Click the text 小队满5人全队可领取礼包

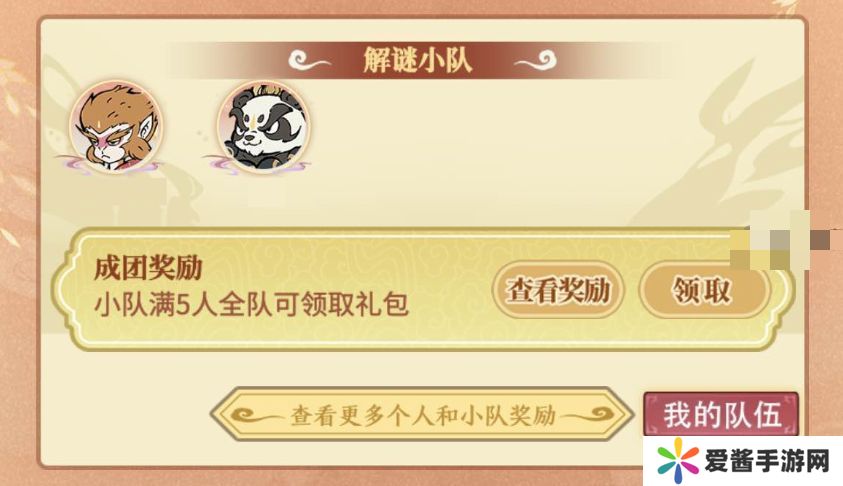point(252,305)
